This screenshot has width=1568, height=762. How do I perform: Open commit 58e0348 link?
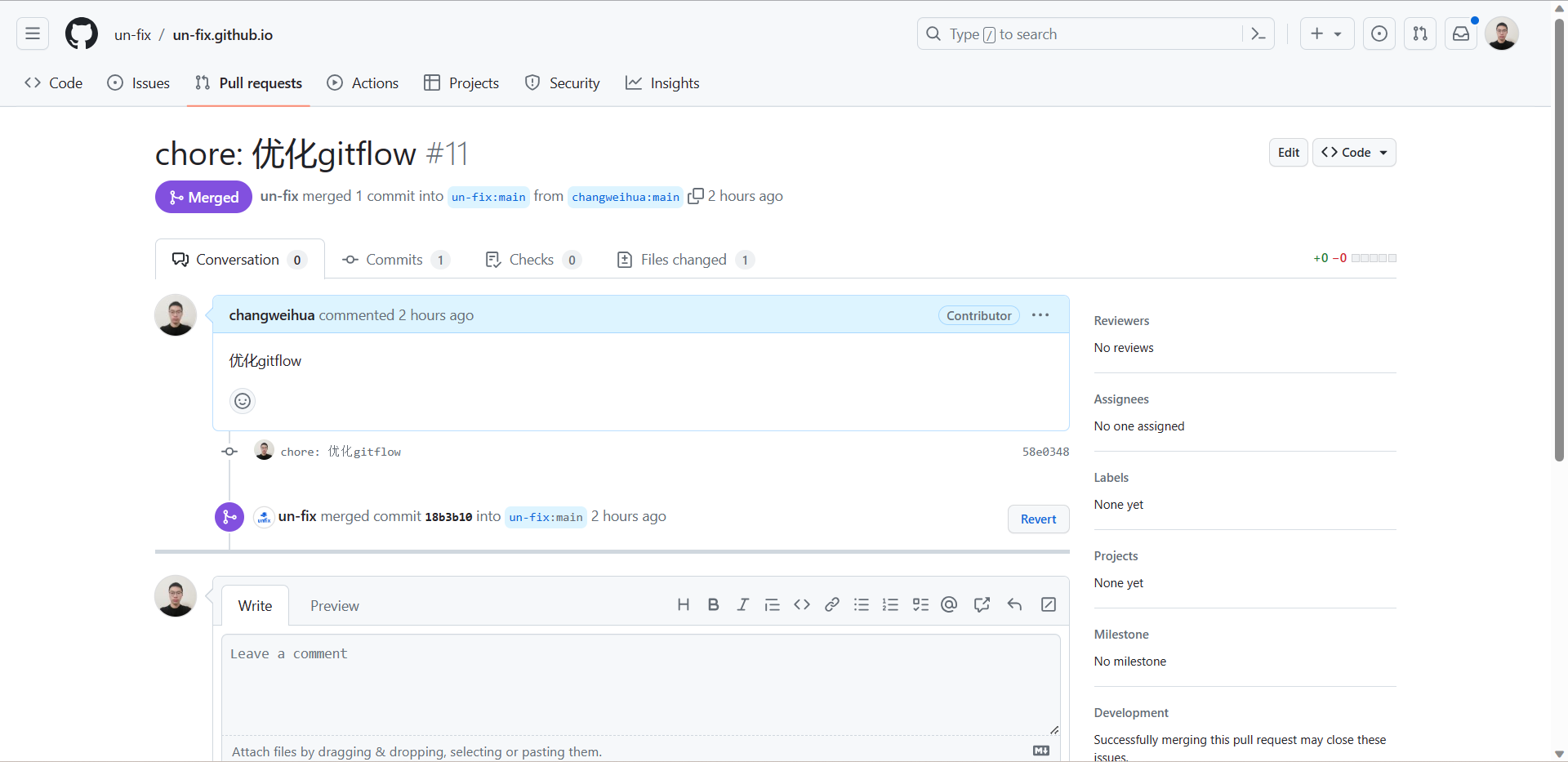1045,452
